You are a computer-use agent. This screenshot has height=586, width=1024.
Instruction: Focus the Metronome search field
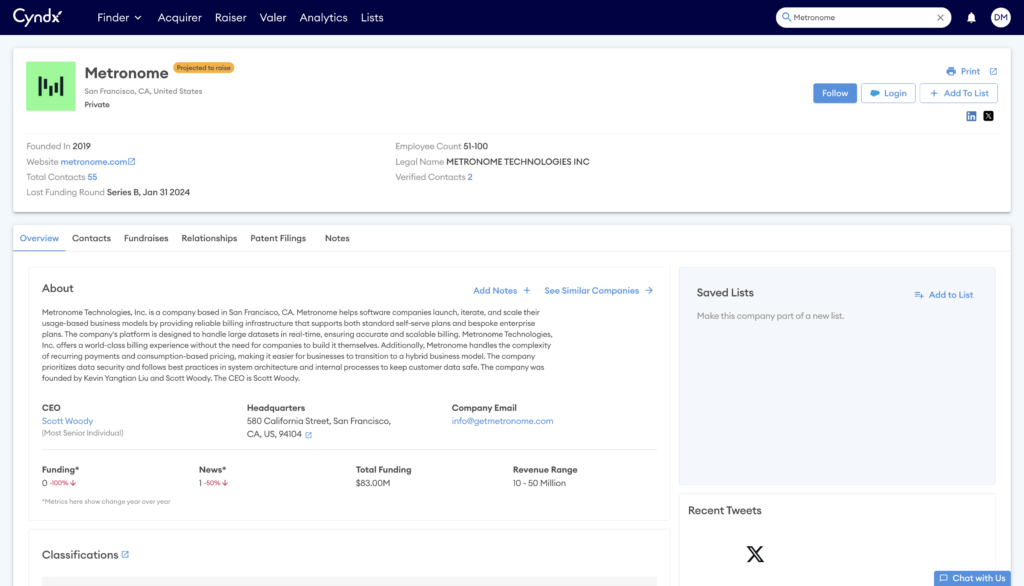coord(863,18)
